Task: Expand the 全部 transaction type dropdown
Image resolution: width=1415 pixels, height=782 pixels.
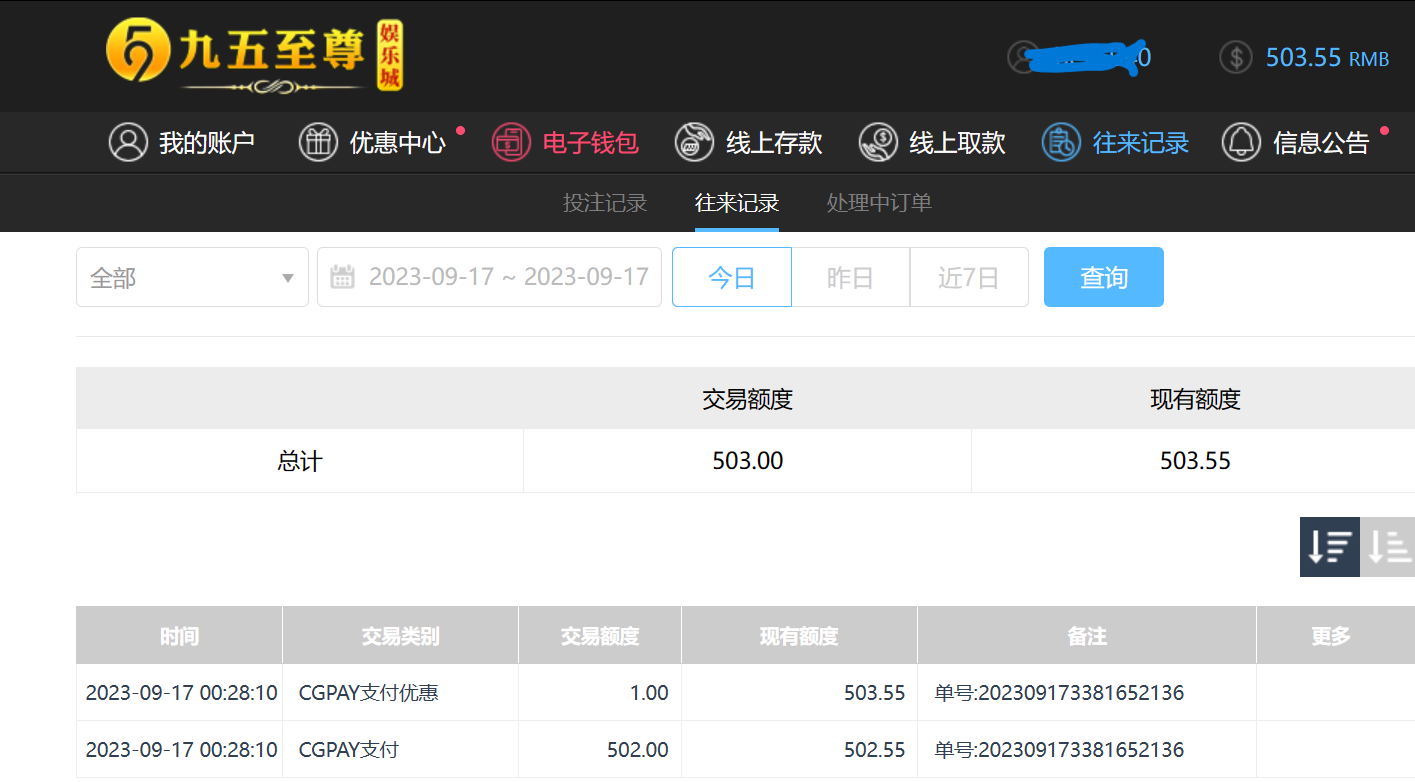Action: point(192,277)
